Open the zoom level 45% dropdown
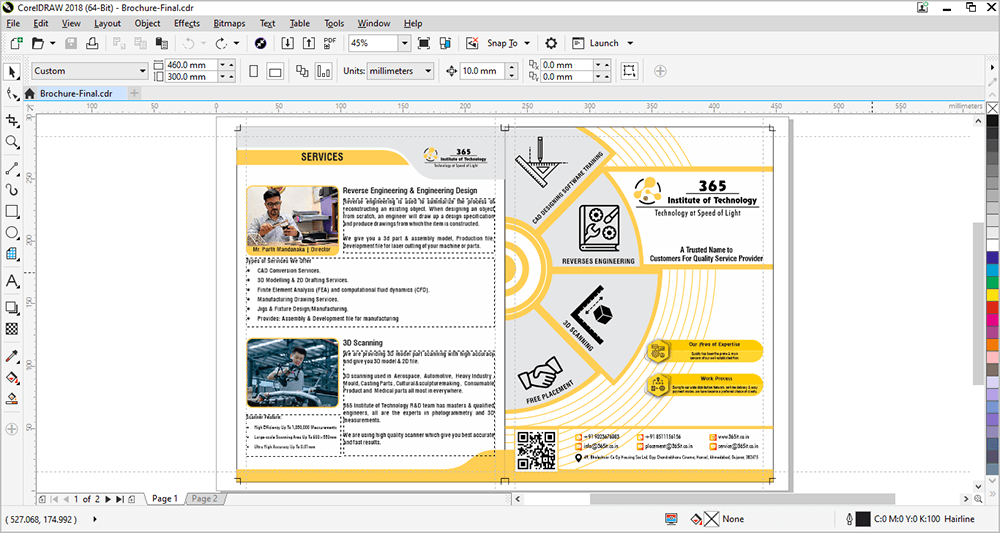 [404, 43]
